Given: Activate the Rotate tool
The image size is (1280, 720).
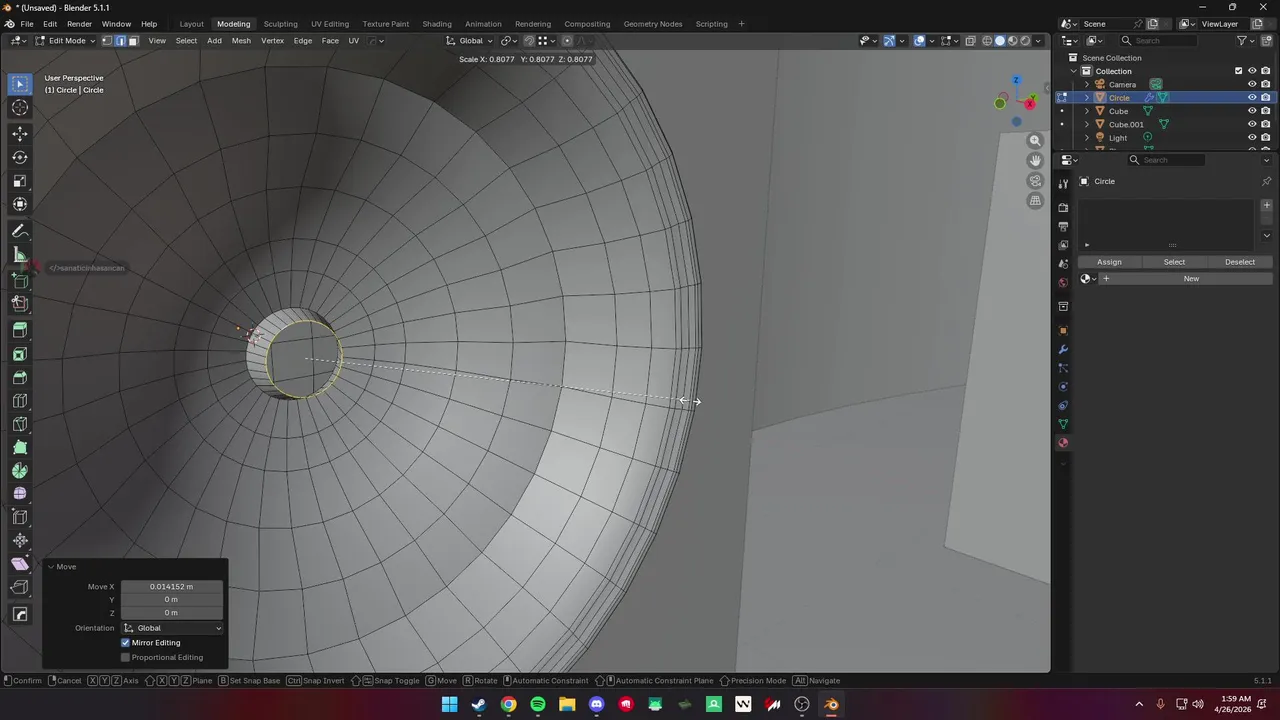Looking at the screenshot, I should (20, 158).
